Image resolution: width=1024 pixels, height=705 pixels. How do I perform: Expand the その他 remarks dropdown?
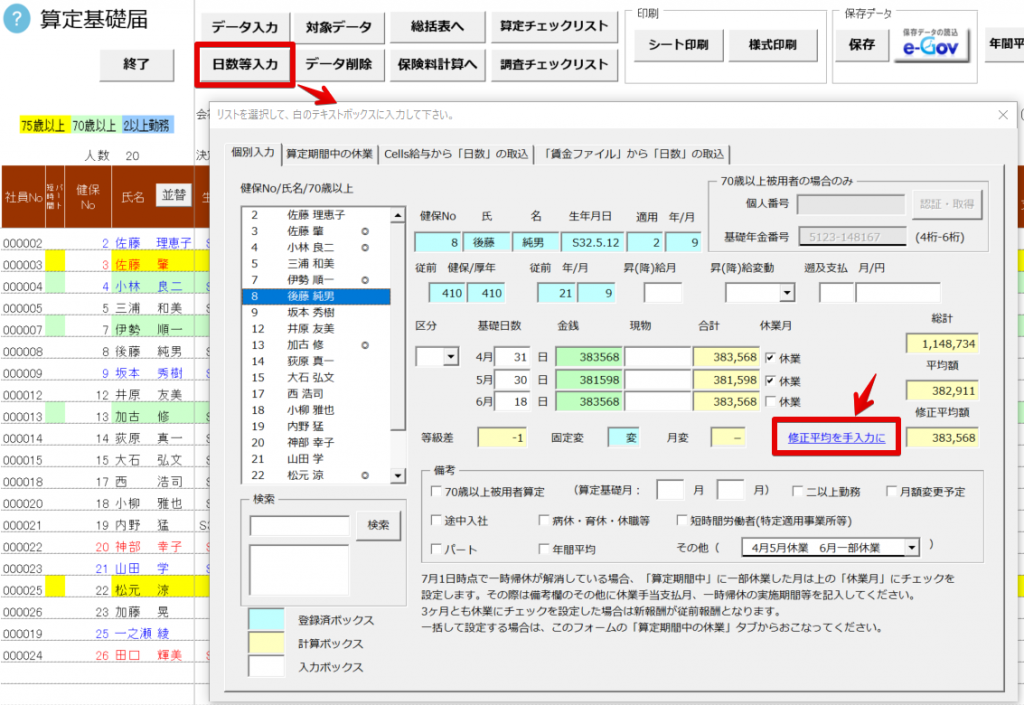pyautogui.click(x=912, y=548)
